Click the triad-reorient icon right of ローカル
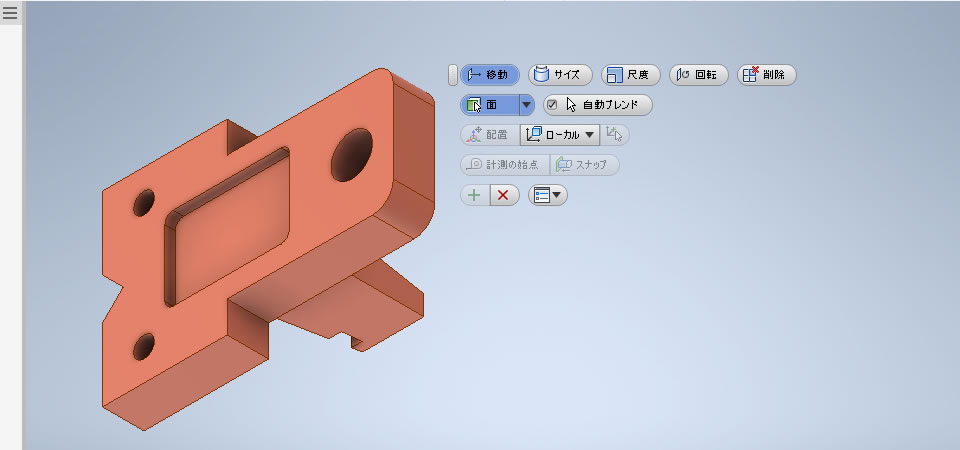 615,135
